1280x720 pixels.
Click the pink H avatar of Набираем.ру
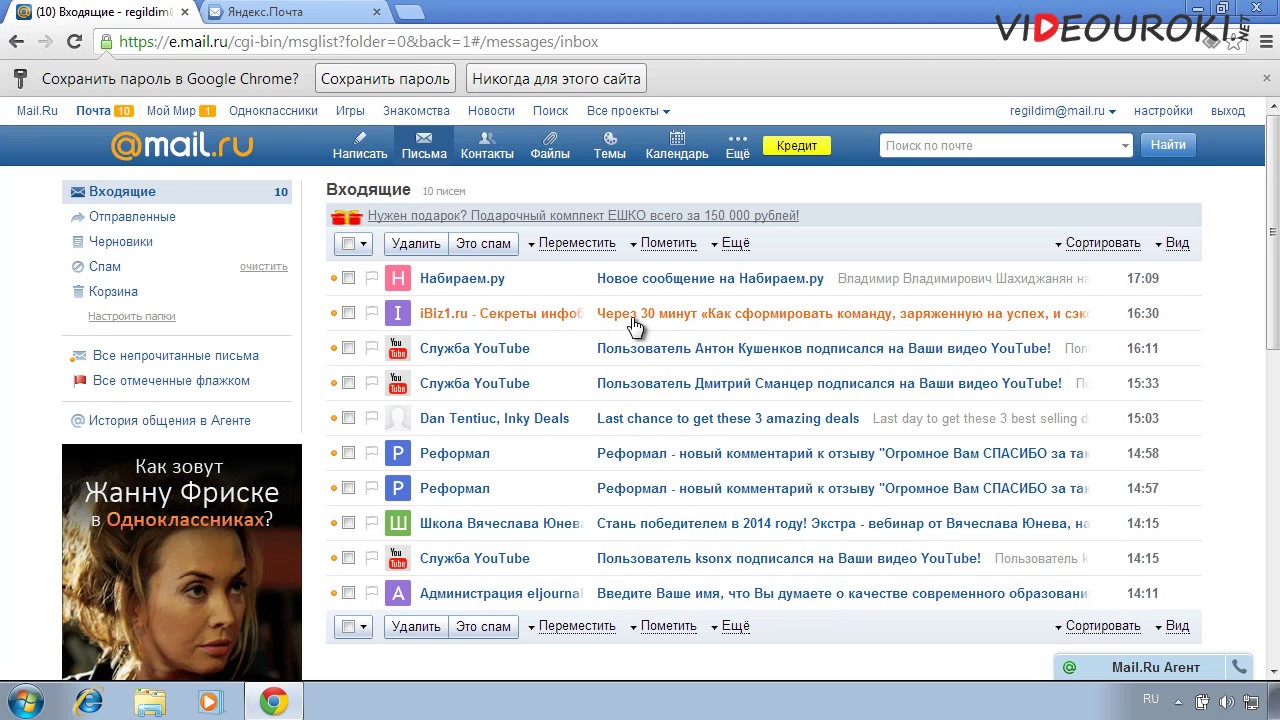click(397, 278)
